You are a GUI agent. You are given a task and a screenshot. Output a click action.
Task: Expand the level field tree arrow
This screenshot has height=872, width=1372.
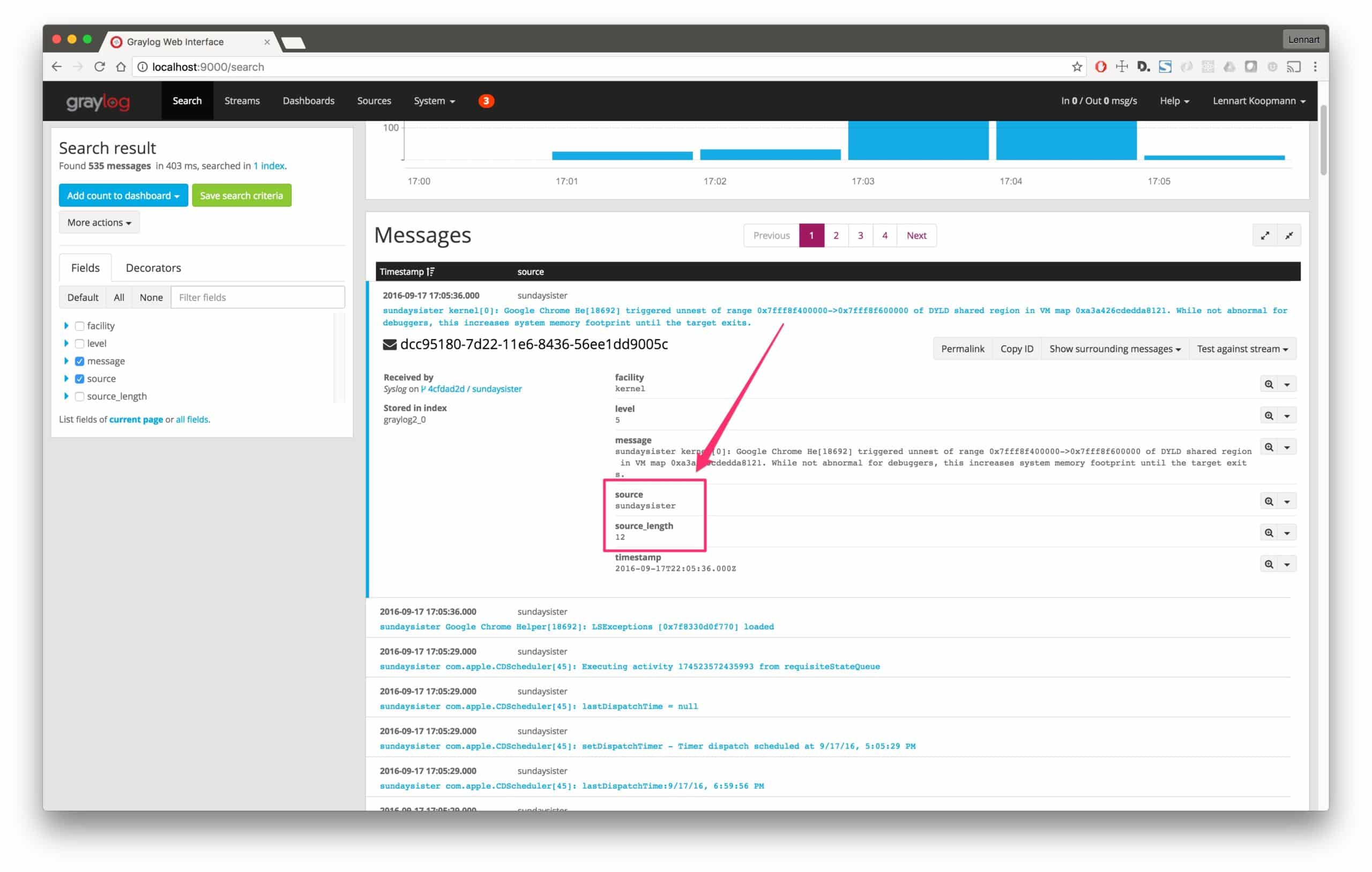(x=66, y=344)
